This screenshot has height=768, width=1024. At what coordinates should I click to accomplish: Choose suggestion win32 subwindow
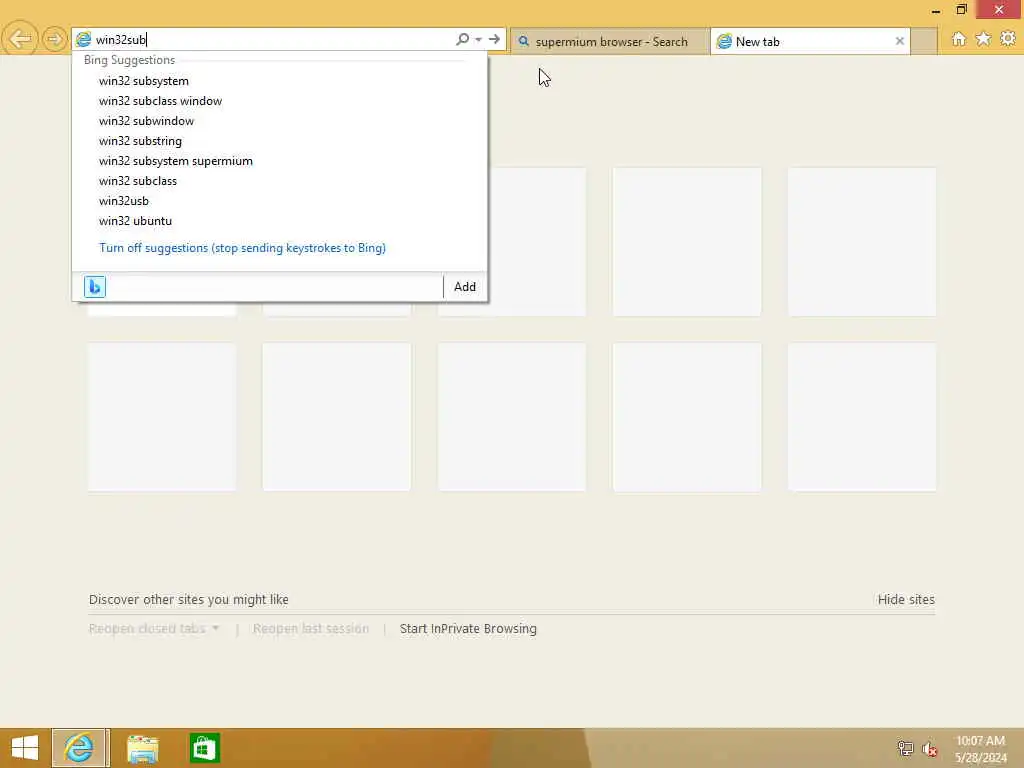coord(146,121)
